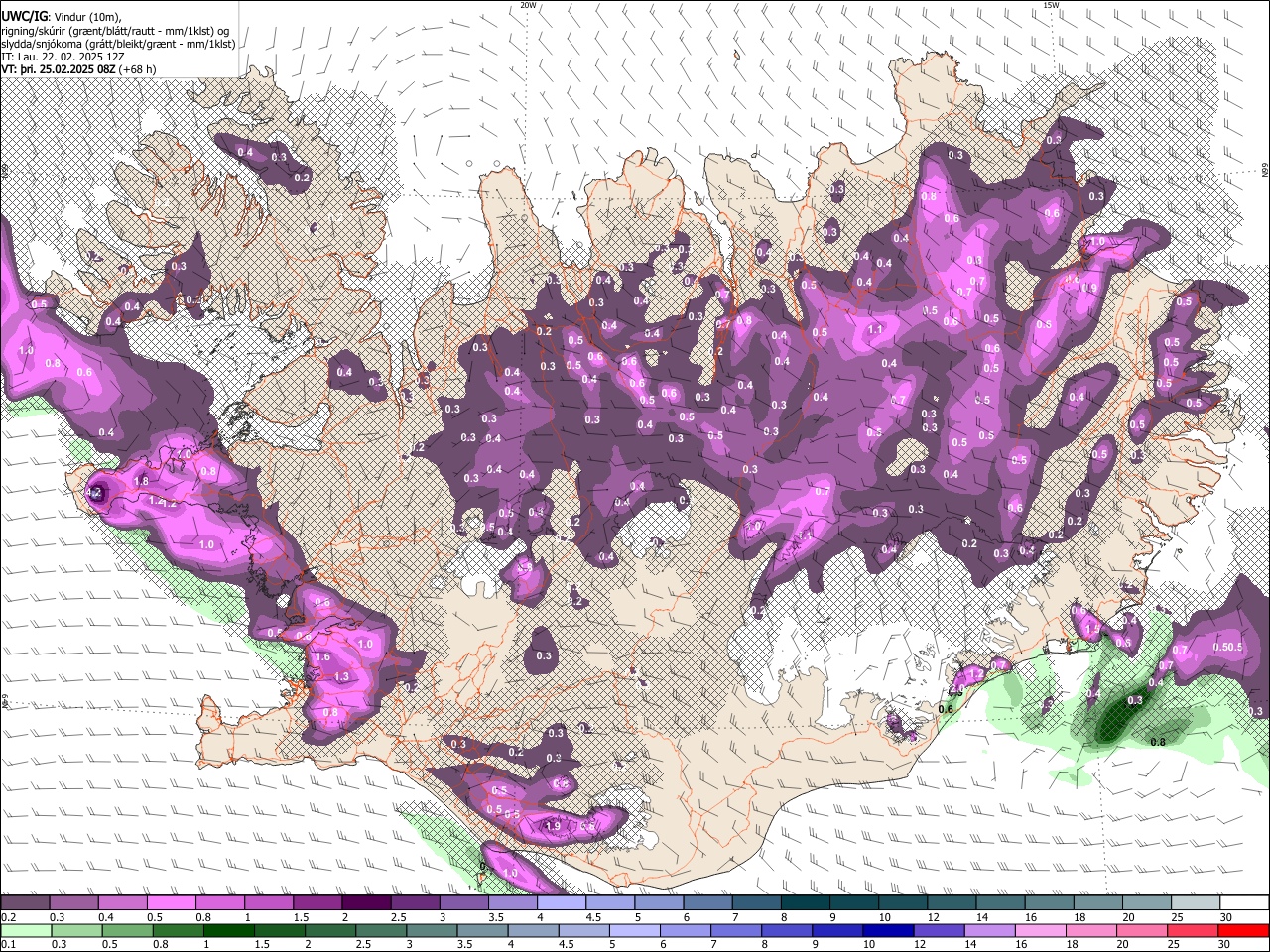Click the upper legend swatch starting at 0.2

pos(25,903)
